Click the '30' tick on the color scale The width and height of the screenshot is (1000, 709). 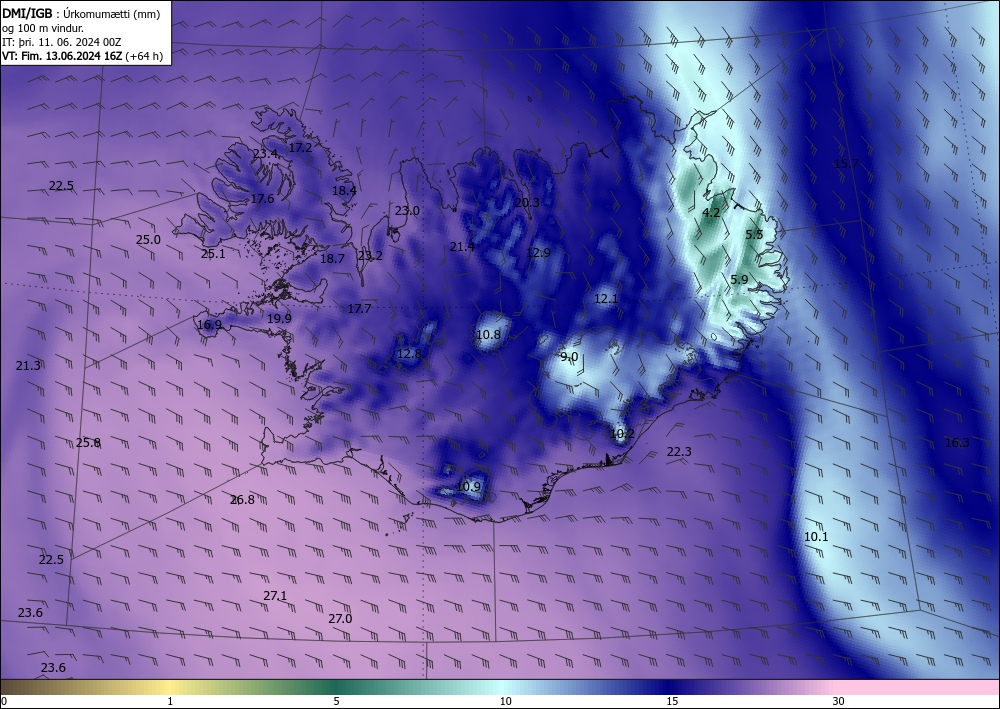838,701
